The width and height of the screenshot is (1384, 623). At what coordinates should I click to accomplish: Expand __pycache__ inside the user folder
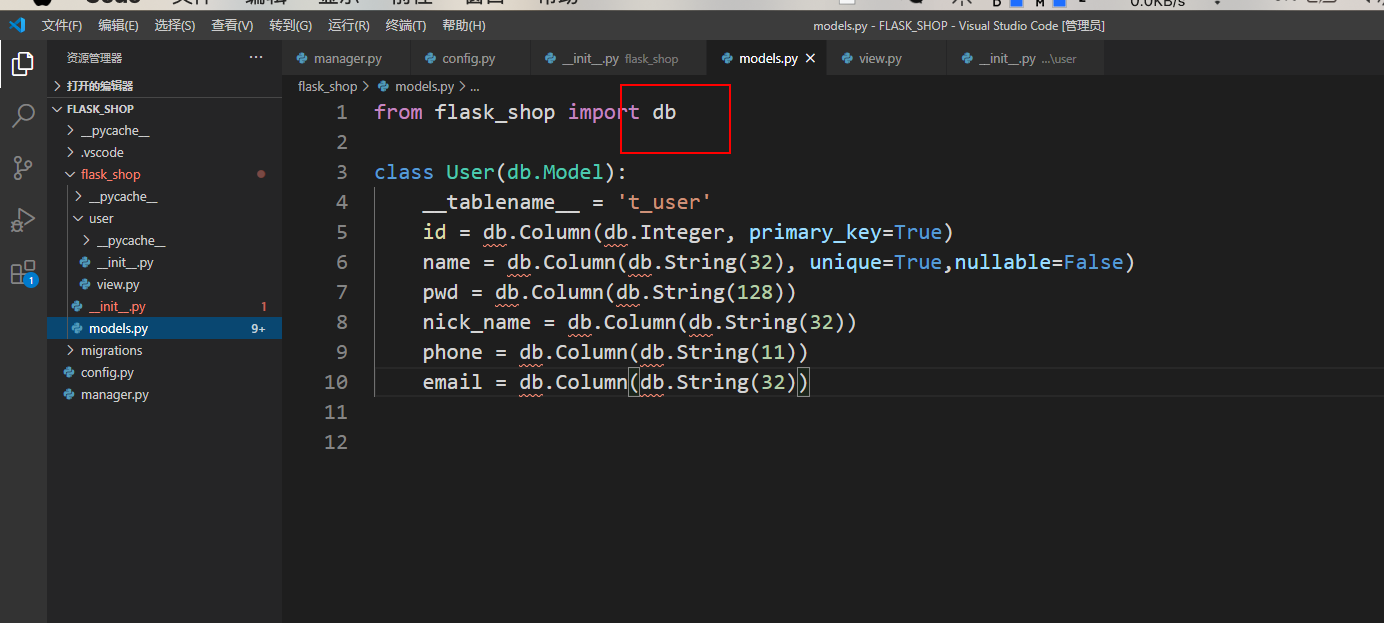(x=164, y=240)
